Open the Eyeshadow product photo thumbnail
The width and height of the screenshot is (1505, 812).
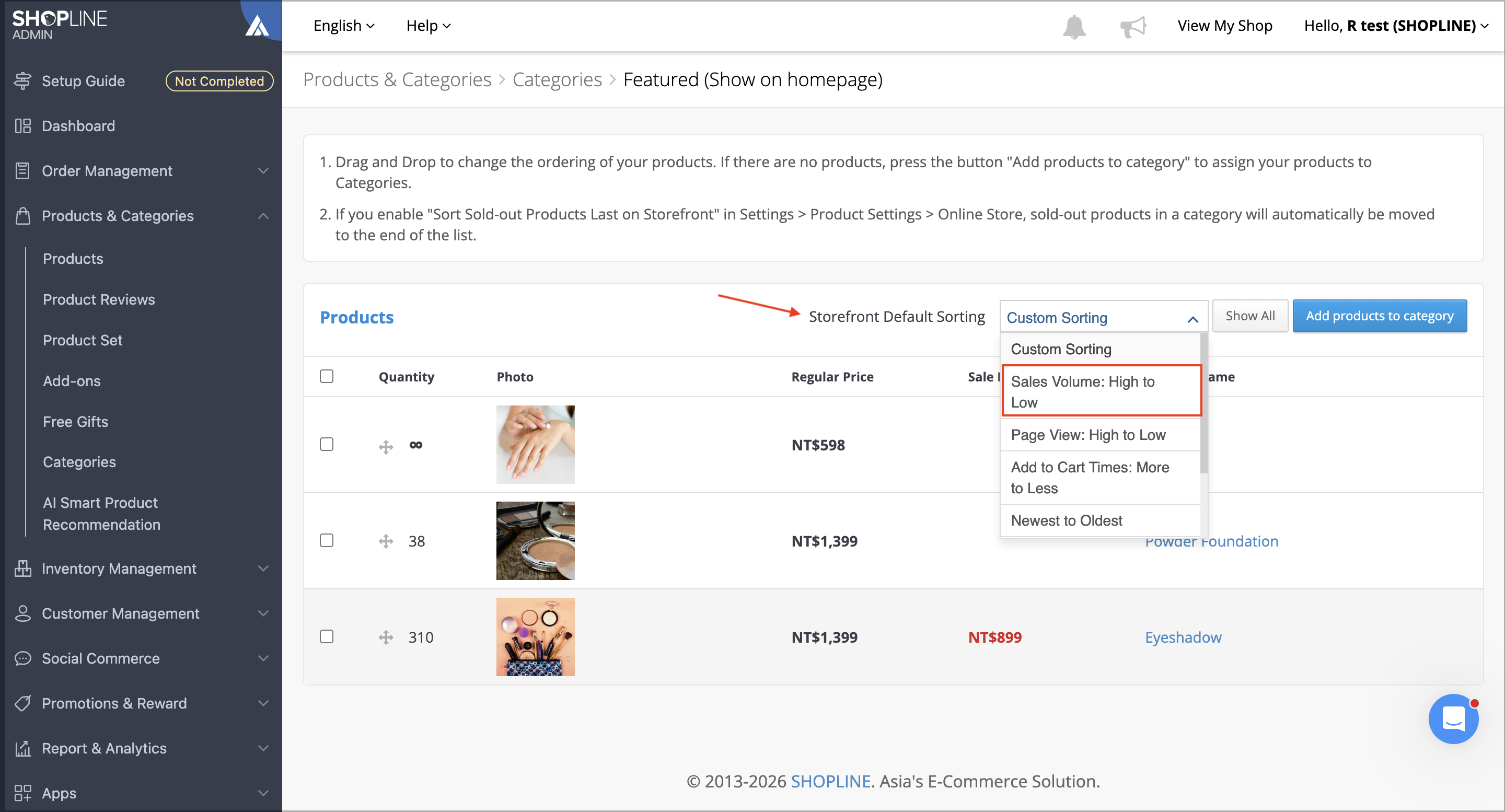(535, 637)
